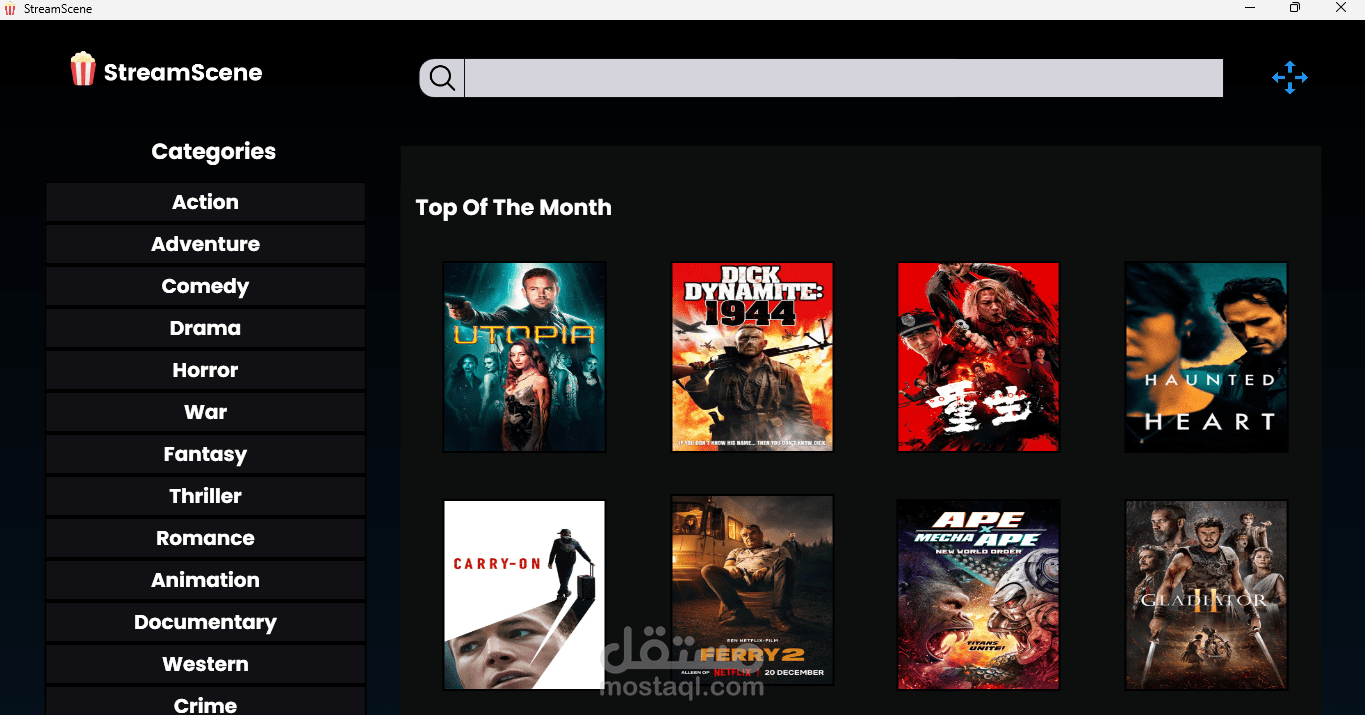The image size is (1365, 715).
Task: Click the StreamScene popcorn logo
Action: pyautogui.click(x=83, y=69)
